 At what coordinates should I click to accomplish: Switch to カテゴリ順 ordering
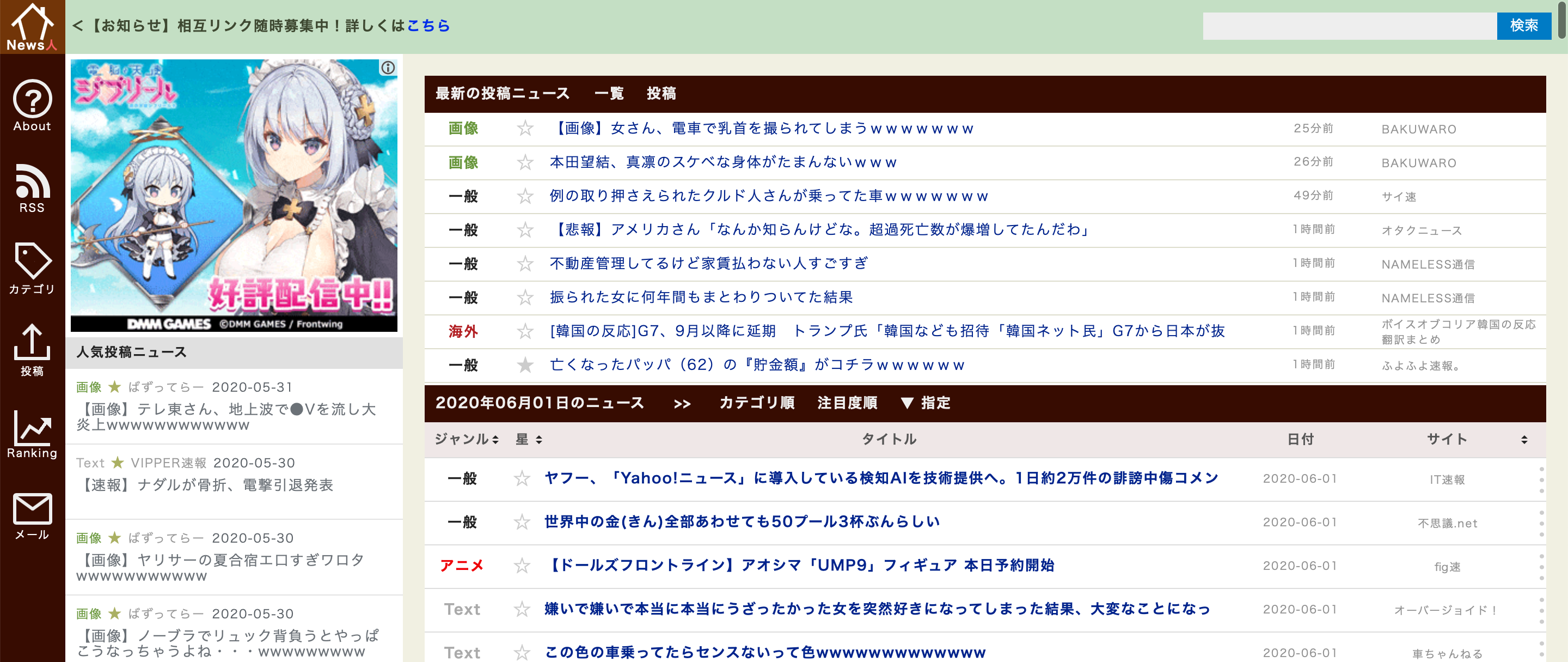(757, 403)
